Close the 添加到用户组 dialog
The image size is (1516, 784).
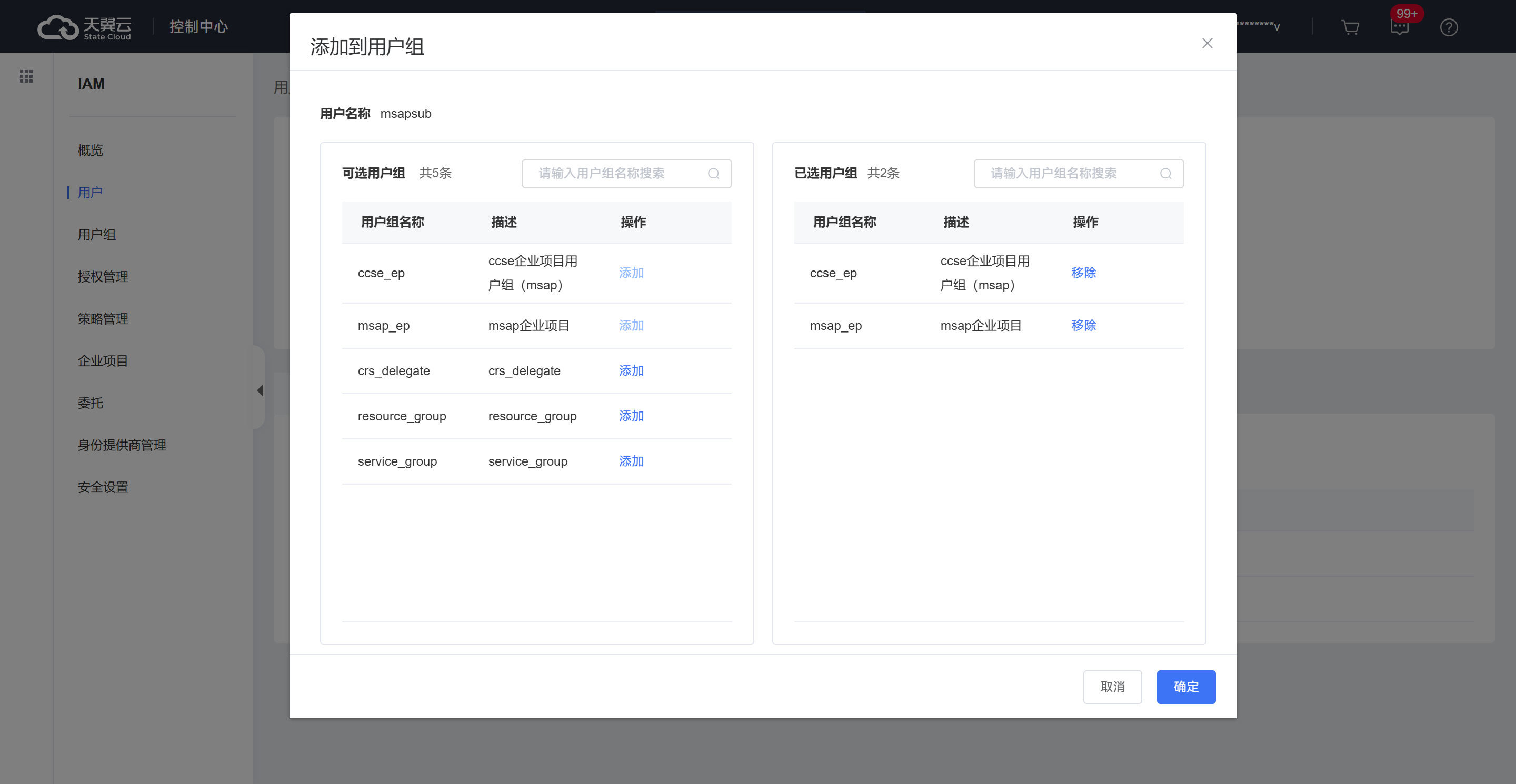coord(1207,43)
